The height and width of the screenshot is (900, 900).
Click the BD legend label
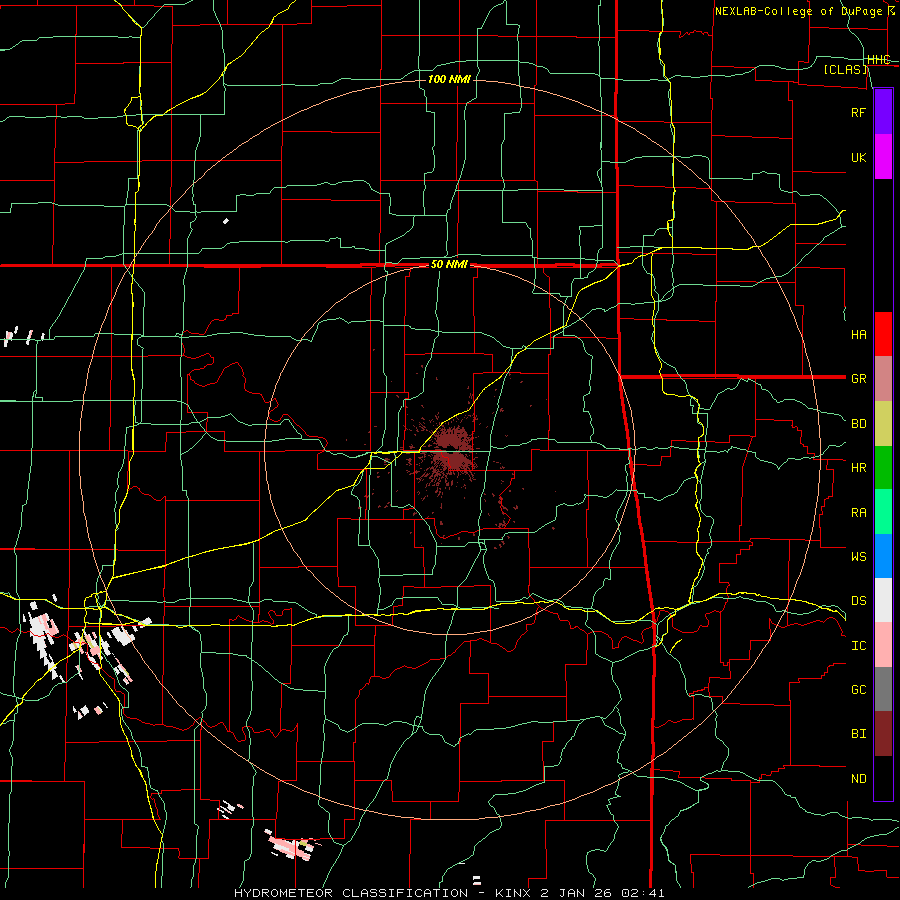click(x=858, y=424)
